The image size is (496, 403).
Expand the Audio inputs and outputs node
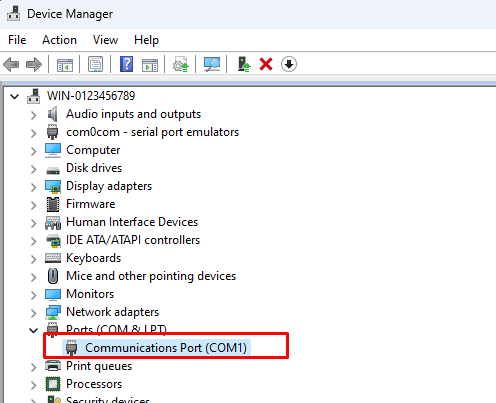coord(33,115)
